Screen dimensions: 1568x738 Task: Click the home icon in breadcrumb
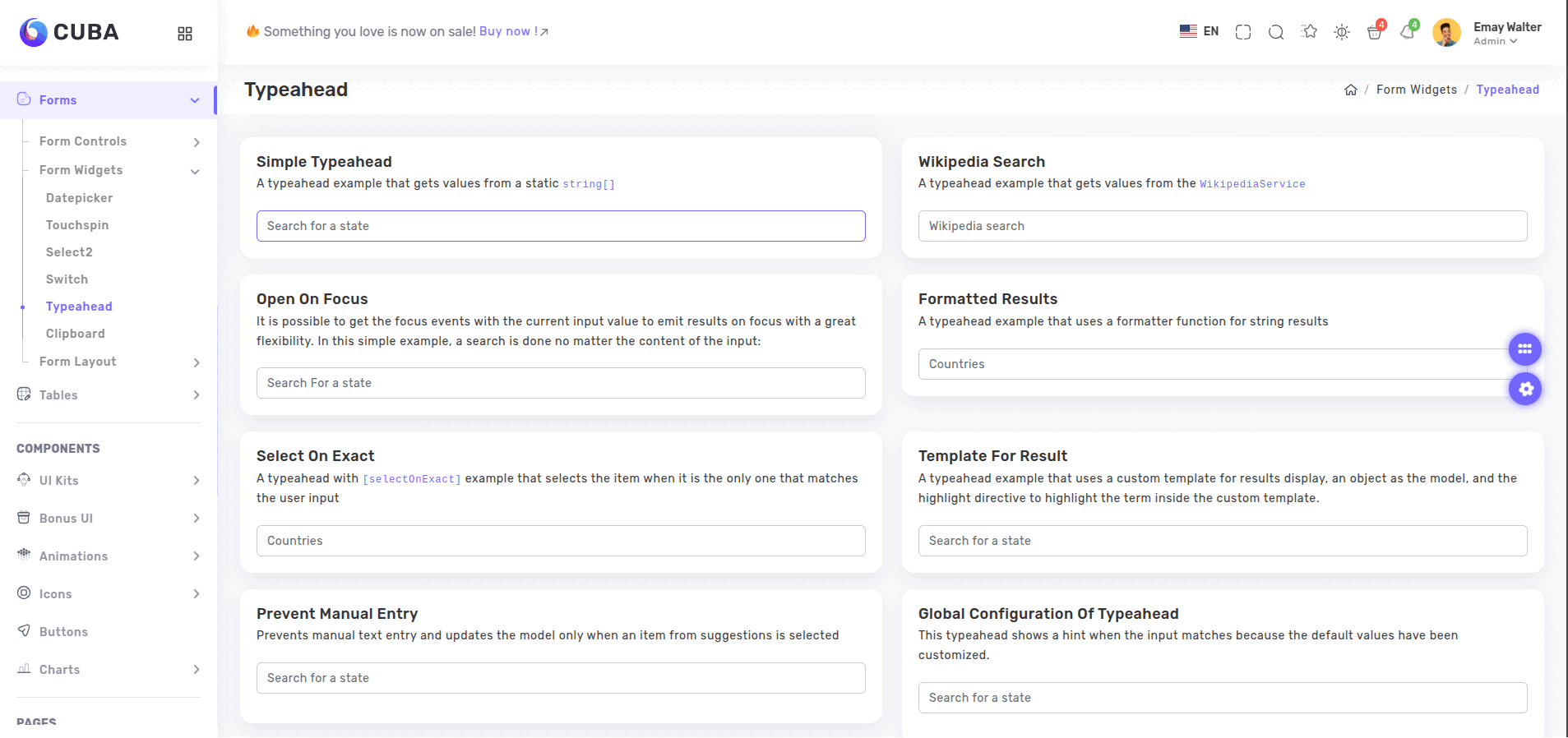tap(1350, 90)
